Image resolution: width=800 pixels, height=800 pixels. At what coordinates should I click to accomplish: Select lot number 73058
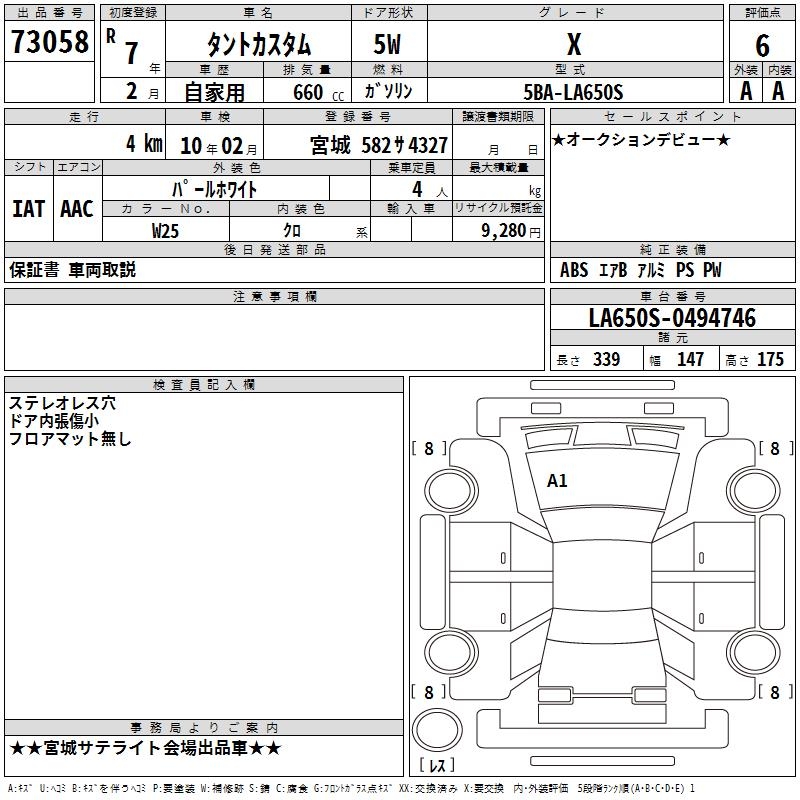[x=49, y=41]
